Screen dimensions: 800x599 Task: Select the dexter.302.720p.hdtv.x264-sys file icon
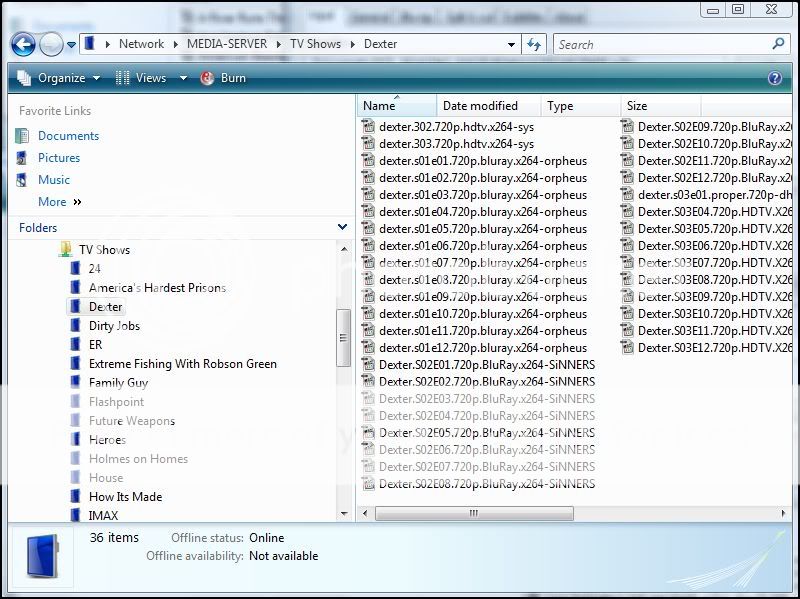pyautogui.click(x=368, y=127)
